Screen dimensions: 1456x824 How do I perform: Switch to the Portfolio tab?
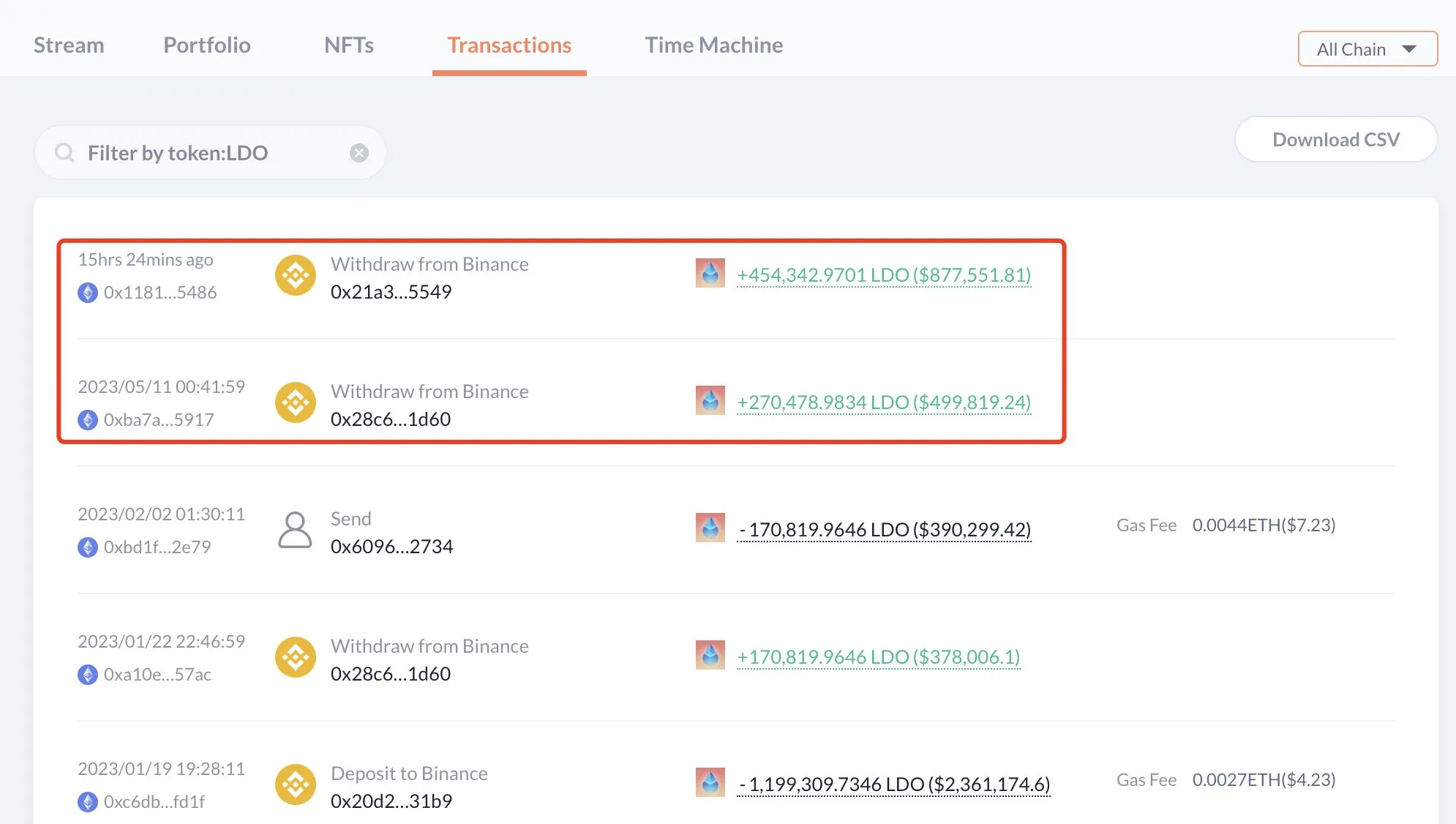pyautogui.click(x=206, y=45)
